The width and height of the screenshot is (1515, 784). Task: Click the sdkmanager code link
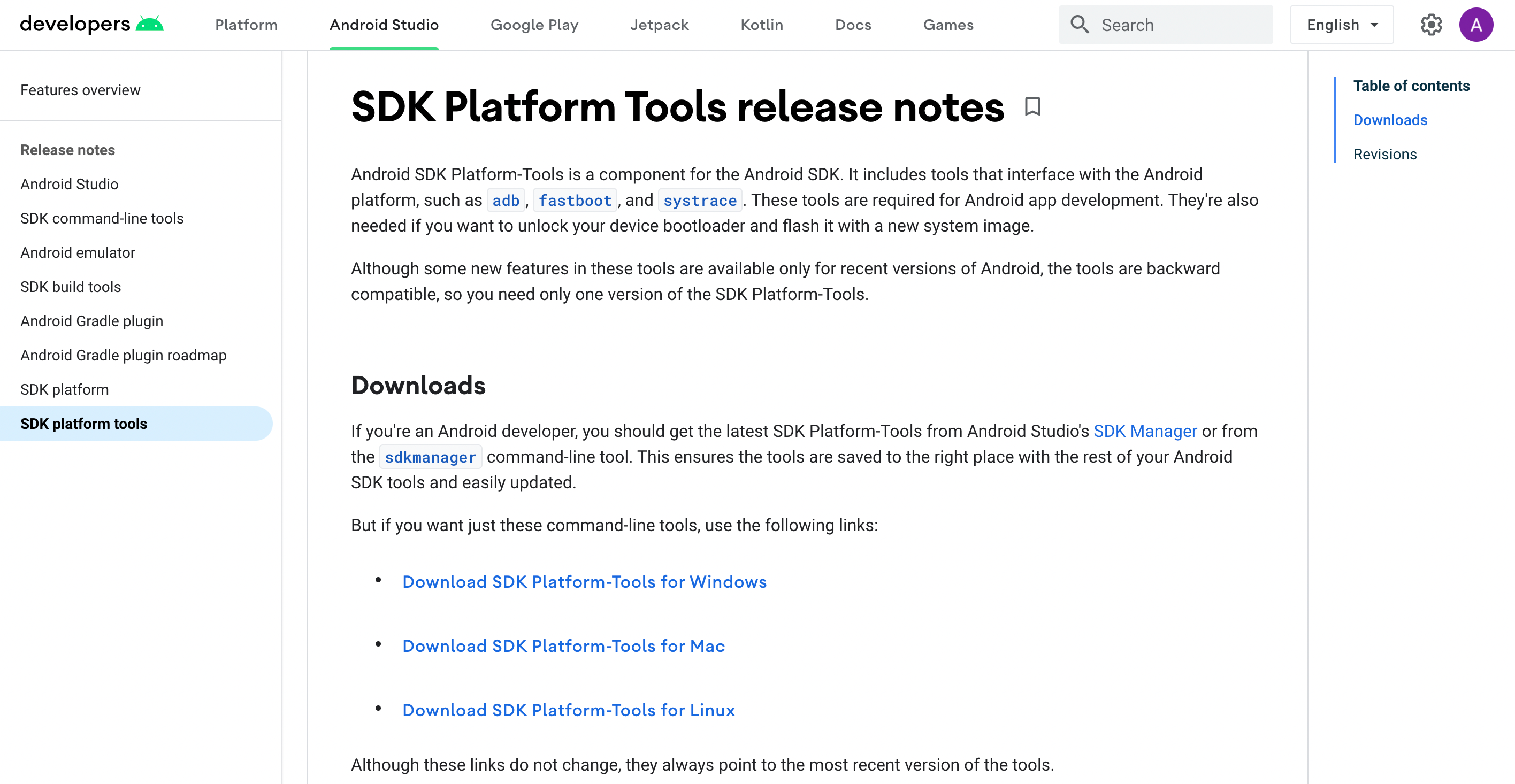click(430, 457)
